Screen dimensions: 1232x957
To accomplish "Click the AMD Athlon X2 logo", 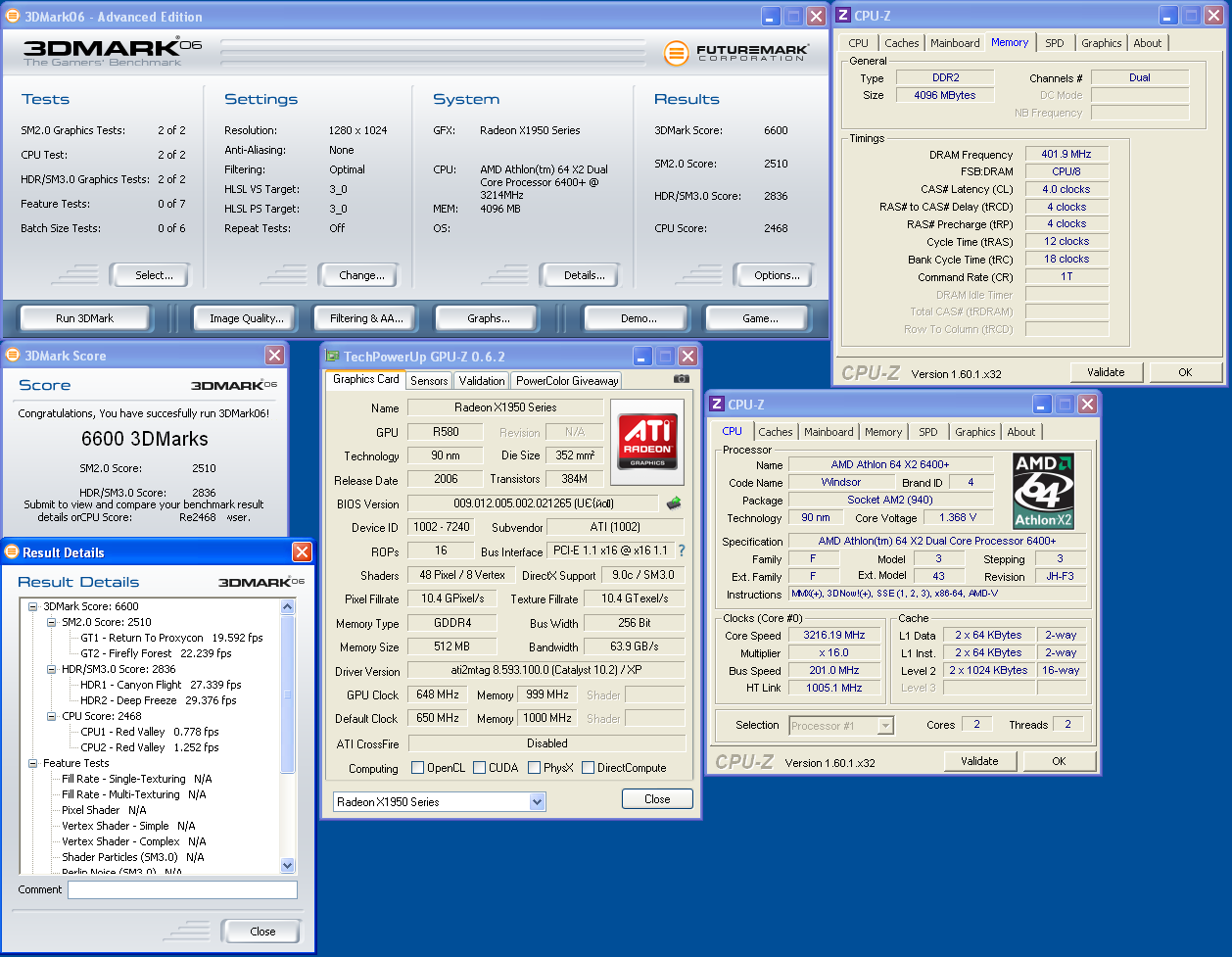I will pyautogui.click(x=1044, y=491).
